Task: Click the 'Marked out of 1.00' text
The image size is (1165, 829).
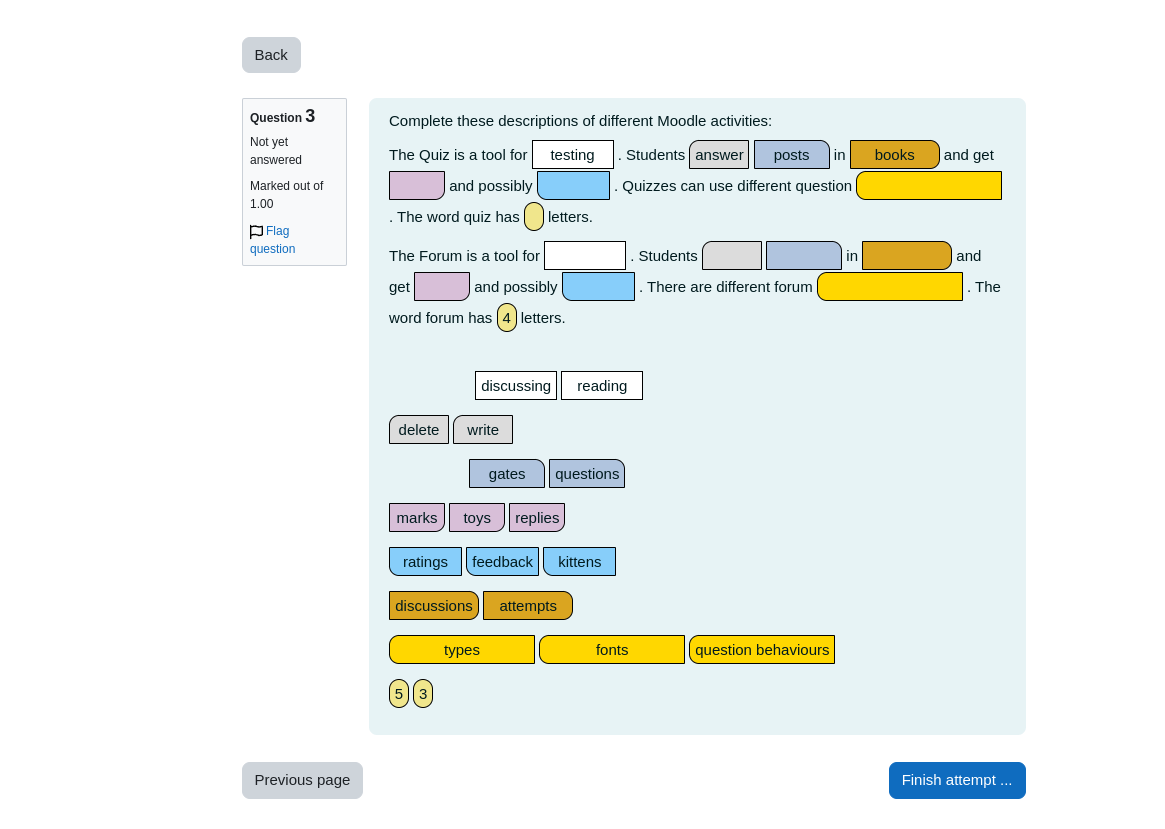Action: (x=287, y=195)
